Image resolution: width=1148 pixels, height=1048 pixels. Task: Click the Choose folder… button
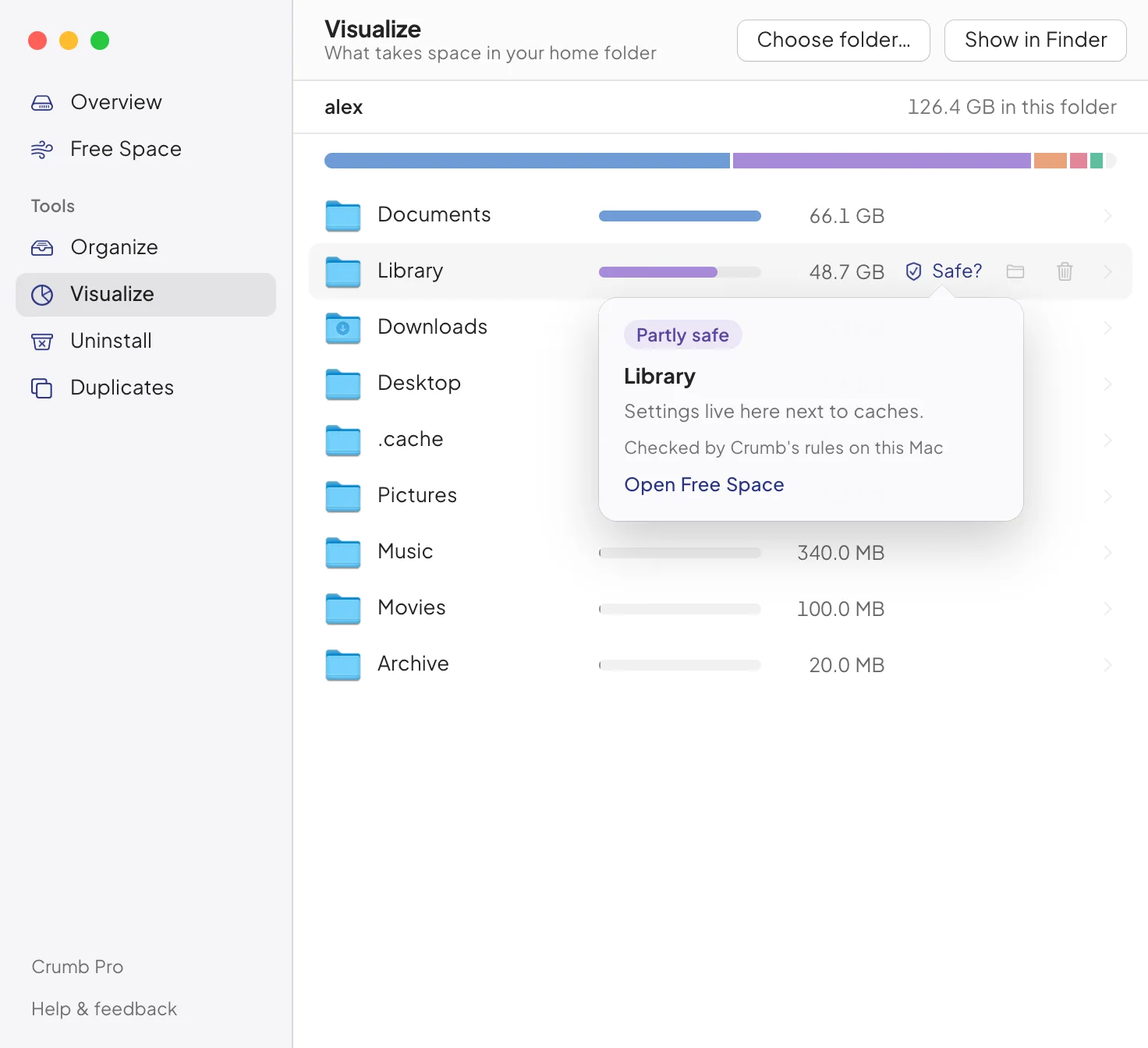pos(834,41)
